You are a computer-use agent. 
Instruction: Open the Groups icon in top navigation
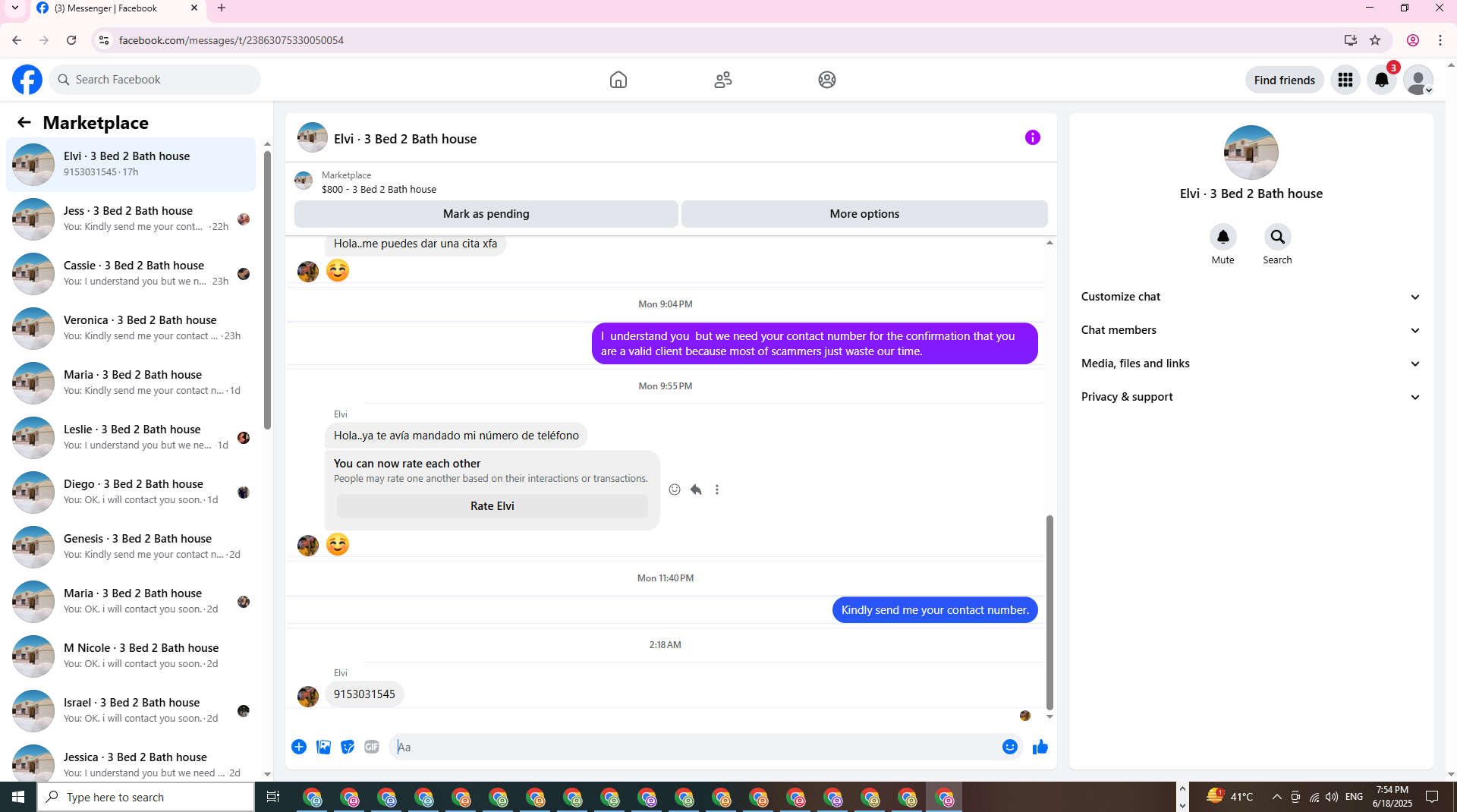(827, 80)
